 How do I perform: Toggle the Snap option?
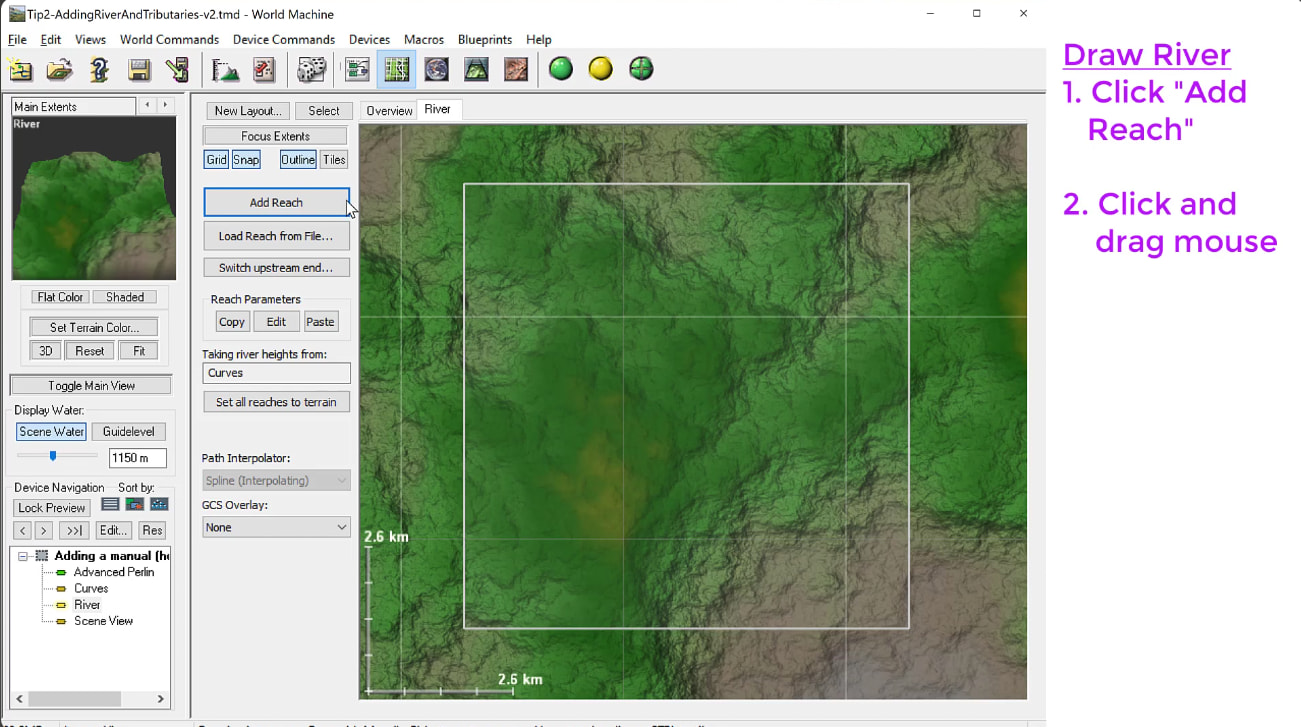click(246, 160)
